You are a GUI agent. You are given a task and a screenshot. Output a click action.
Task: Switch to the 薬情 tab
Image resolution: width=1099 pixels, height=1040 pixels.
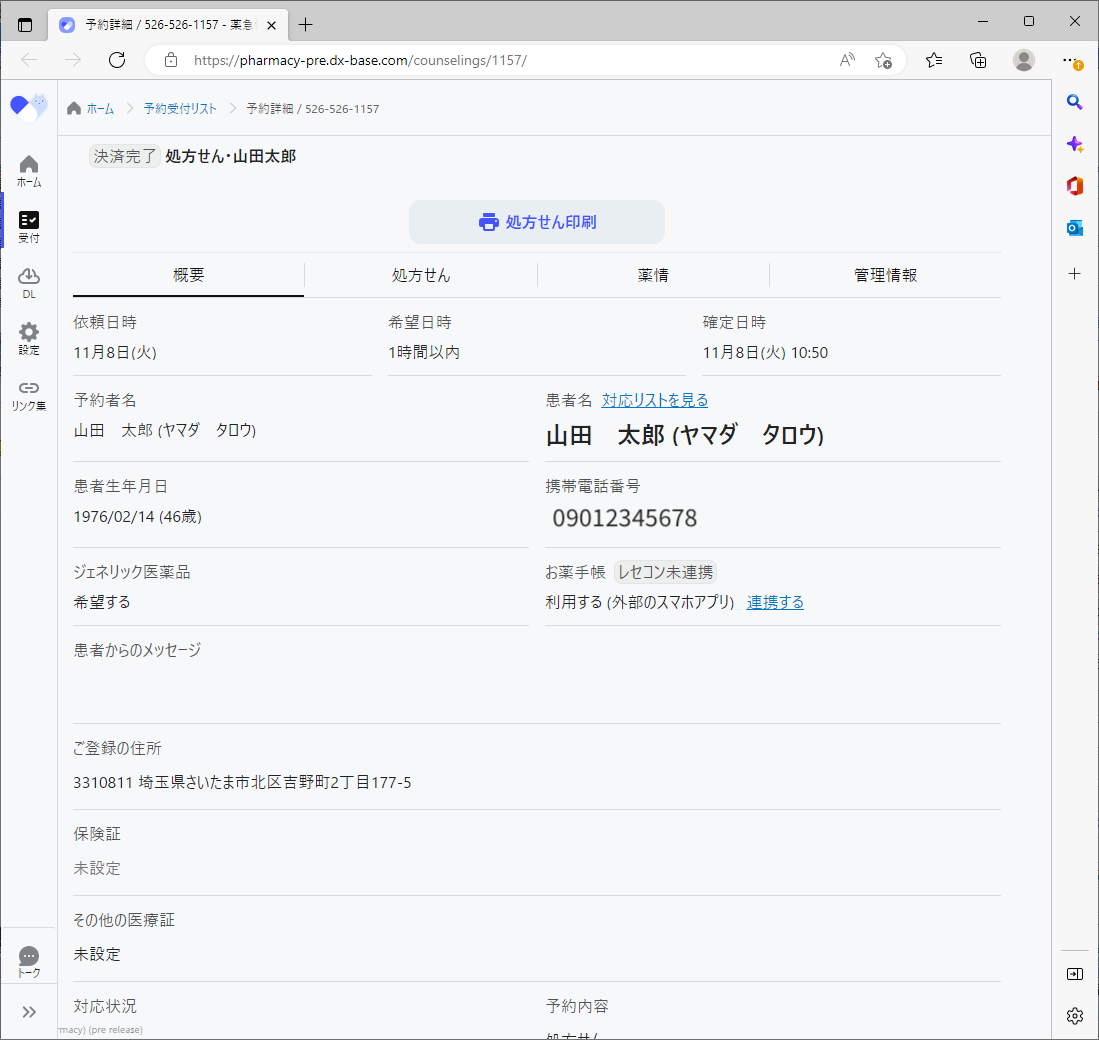(x=653, y=275)
